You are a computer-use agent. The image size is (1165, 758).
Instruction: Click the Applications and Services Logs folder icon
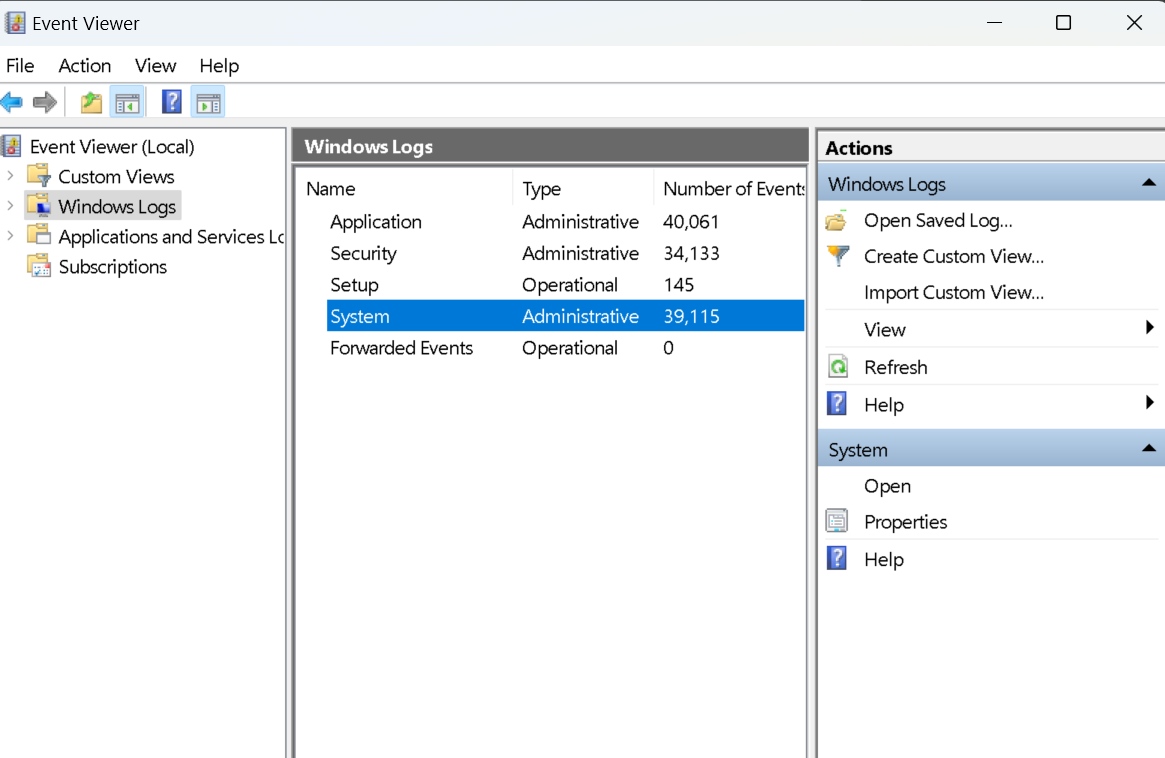(x=39, y=236)
